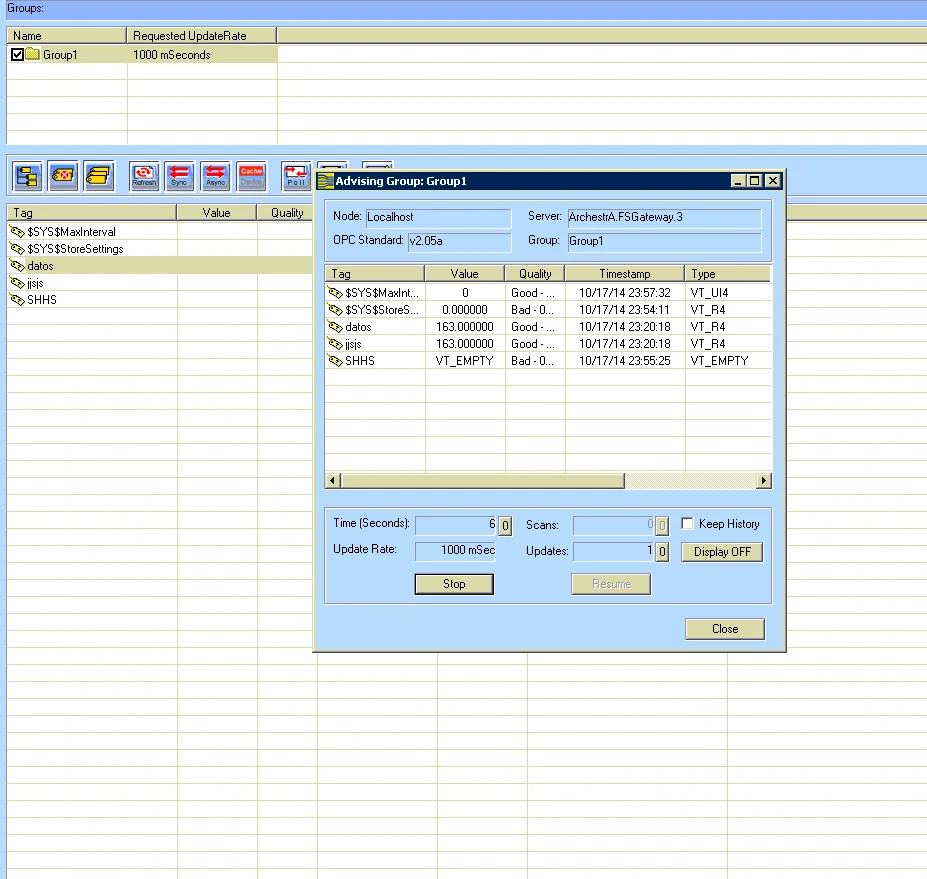Click the Sync read toolbar icon
The height and width of the screenshot is (879, 927).
(179, 176)
